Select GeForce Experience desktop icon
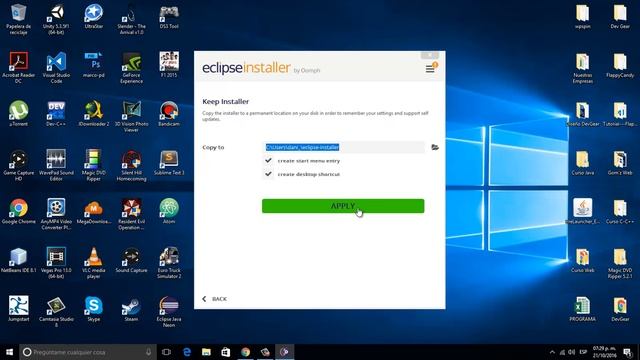Image resolution: width=640 pixels, height=360 pixels. [x=131, y=68]
